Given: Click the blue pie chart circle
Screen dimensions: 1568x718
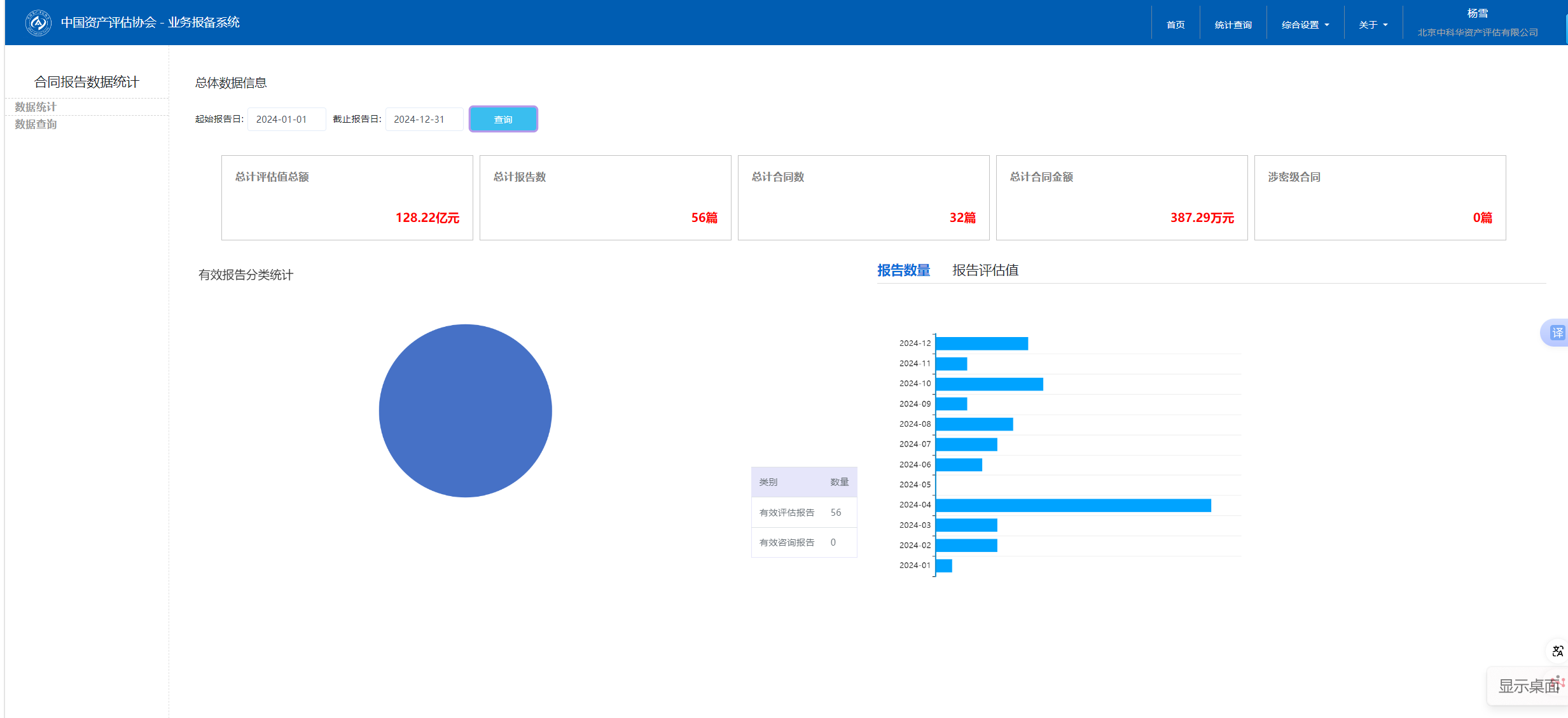Looking at the screenshot, I should pyautogui.click(x=465, y=411).
